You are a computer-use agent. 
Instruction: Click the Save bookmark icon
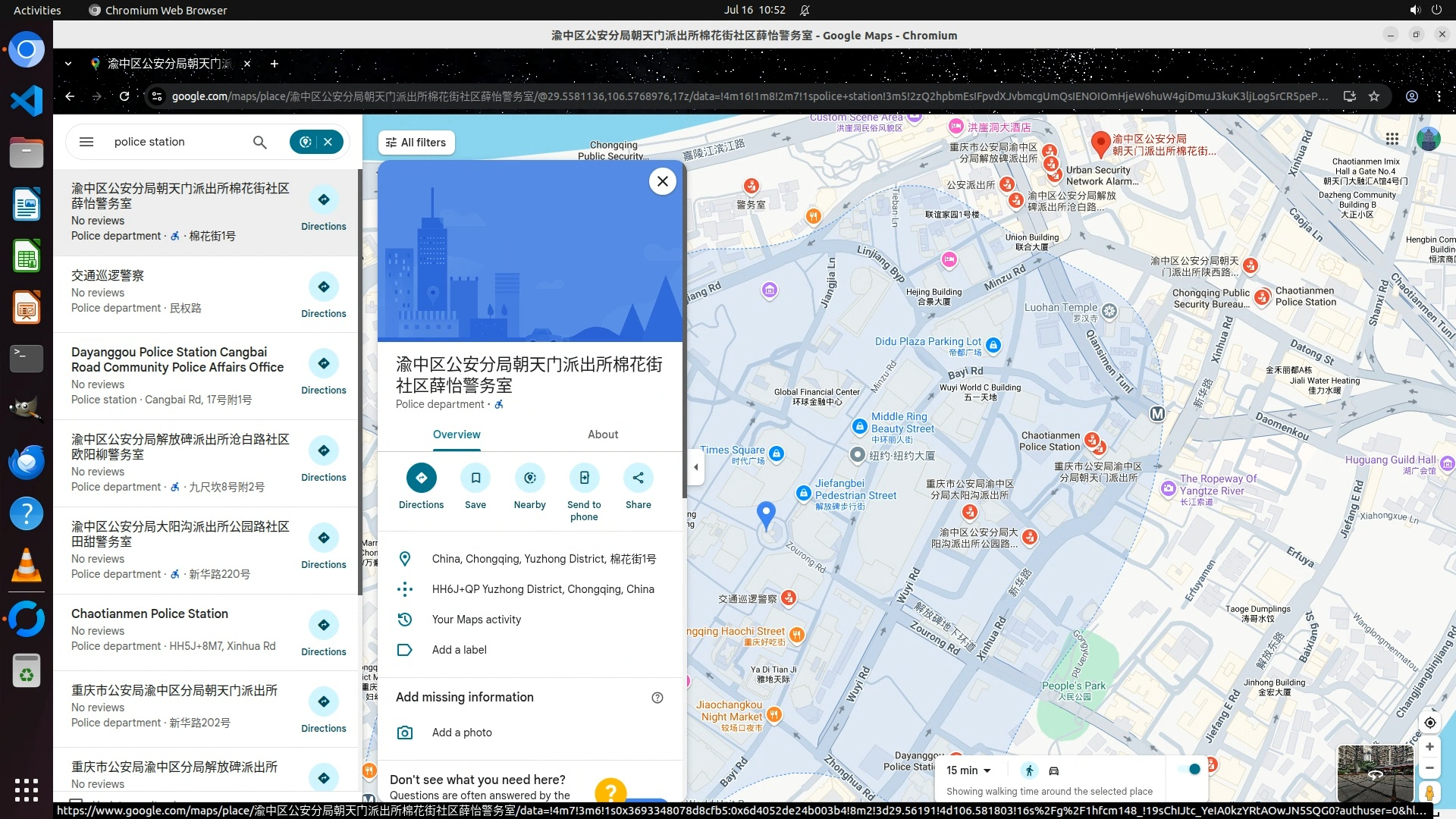[x=475, y=478]
